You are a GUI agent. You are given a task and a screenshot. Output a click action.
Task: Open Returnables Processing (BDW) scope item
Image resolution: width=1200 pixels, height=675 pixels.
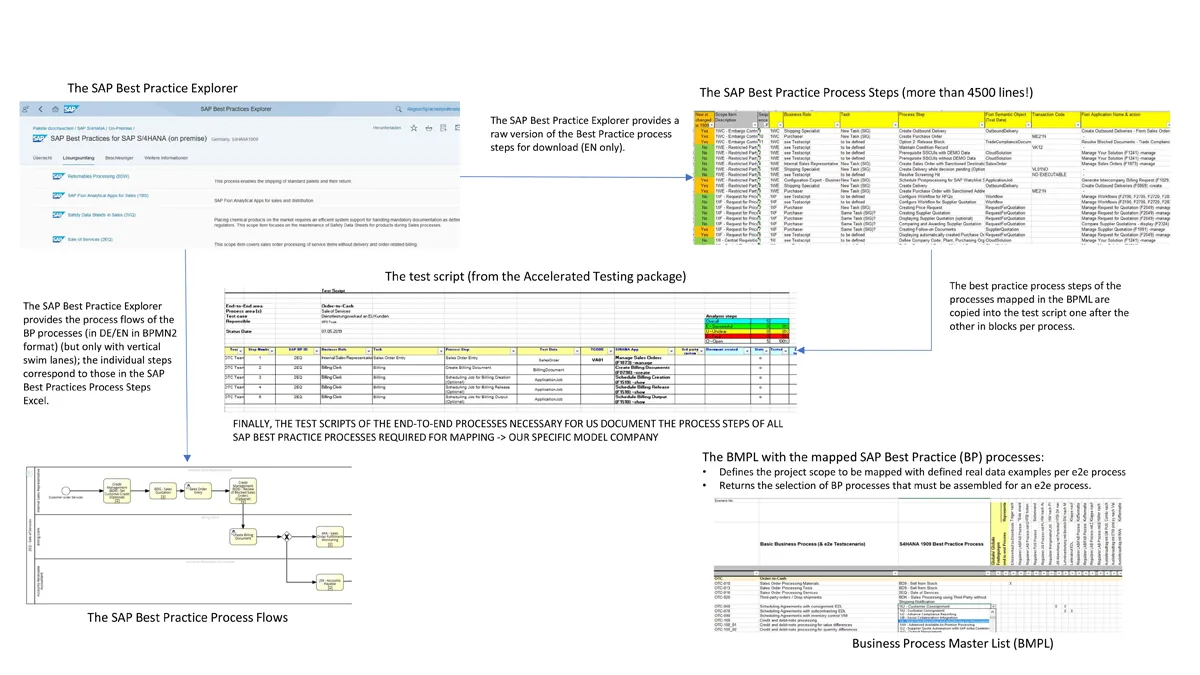[x=98, y=176]
